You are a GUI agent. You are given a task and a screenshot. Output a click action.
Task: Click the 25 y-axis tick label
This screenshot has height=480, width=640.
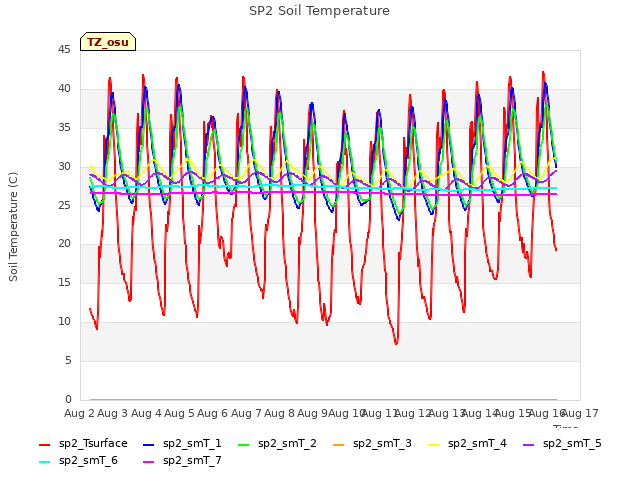point(64,205)
